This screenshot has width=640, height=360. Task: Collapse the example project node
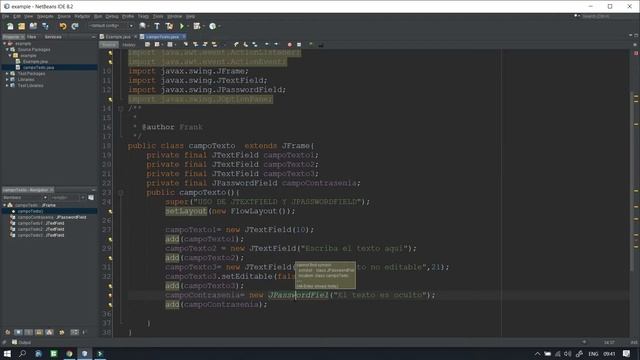(4, 44)
